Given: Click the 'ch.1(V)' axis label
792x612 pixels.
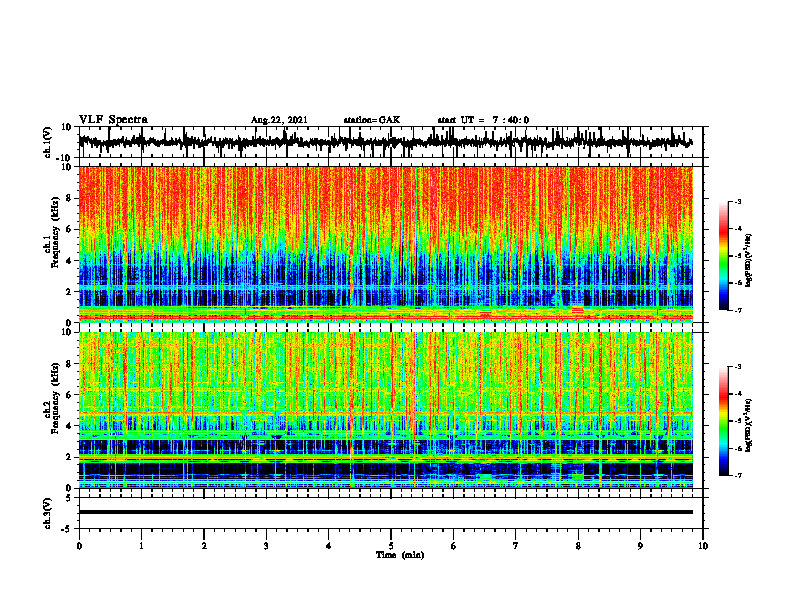Looking at the screenshot, I should [47, 142].
